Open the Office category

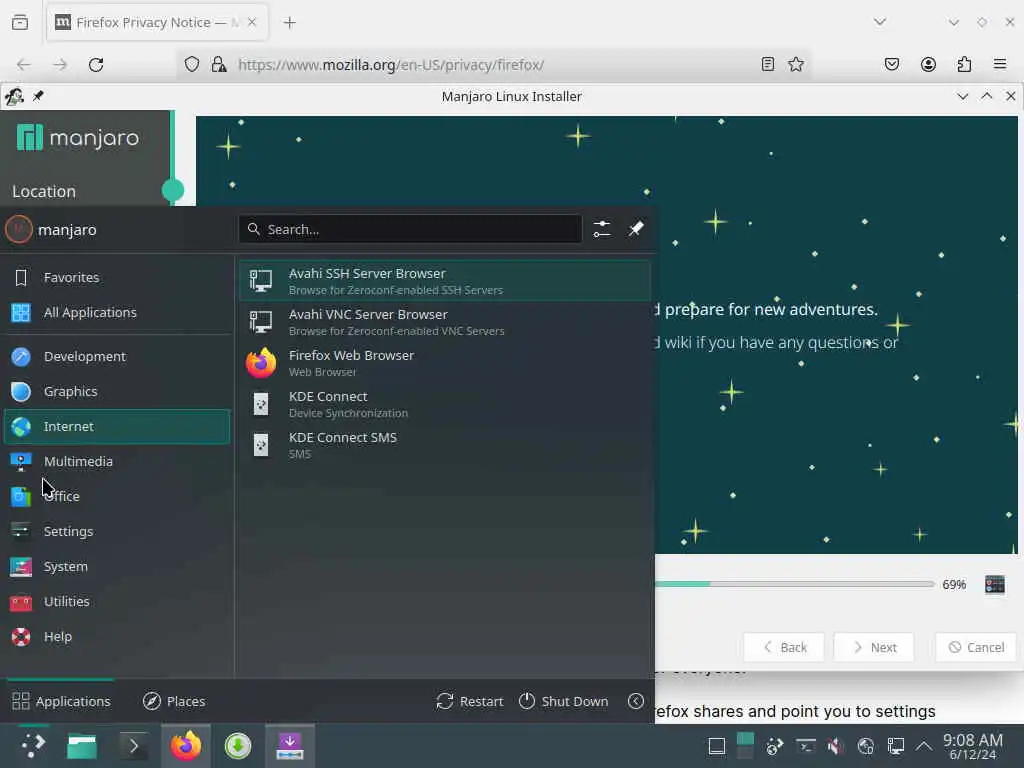[117, 496]
